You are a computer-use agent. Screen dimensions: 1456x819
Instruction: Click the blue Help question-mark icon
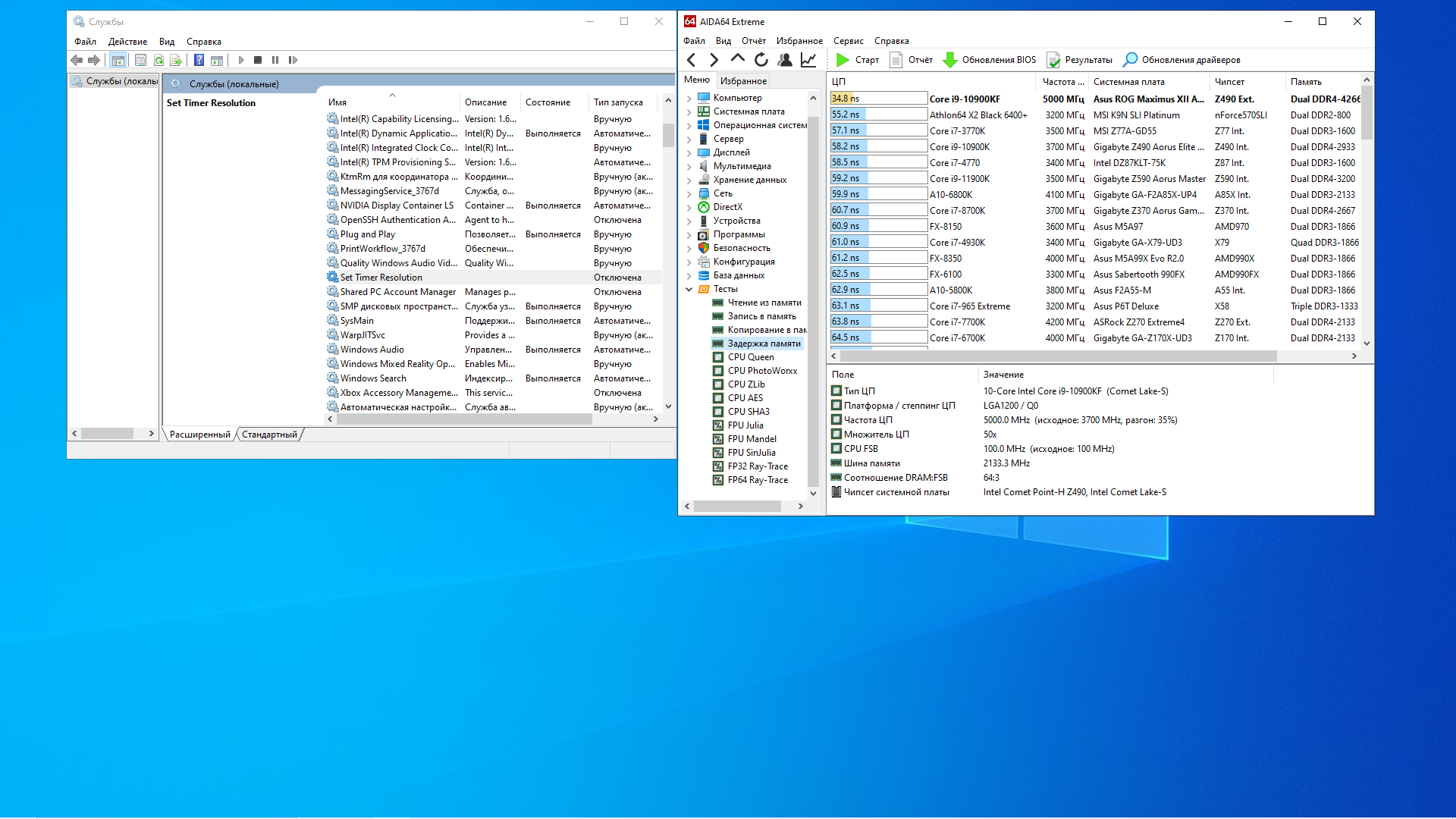click(199, 60)
